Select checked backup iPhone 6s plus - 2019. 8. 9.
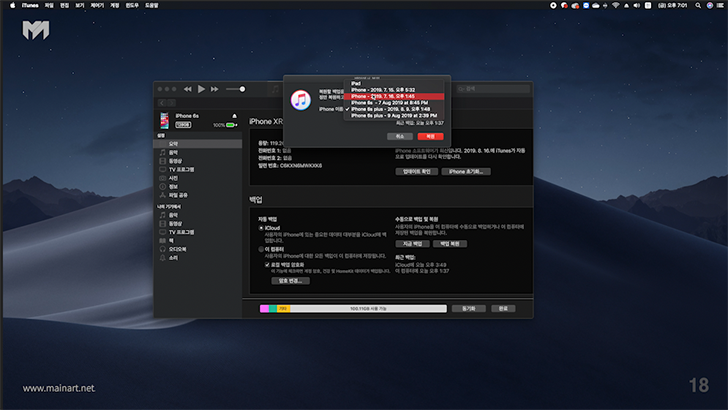Screen dimensions: 728x410 (394, 109)
